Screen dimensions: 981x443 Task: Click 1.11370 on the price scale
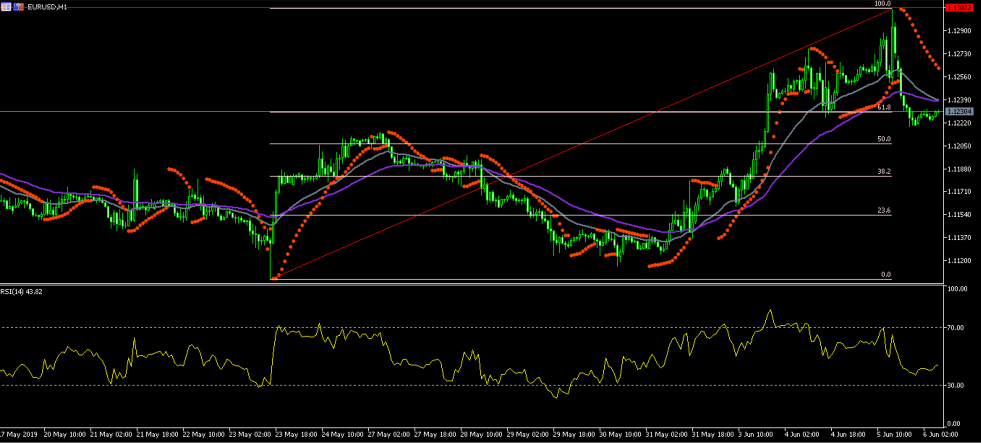pos(958,238)
